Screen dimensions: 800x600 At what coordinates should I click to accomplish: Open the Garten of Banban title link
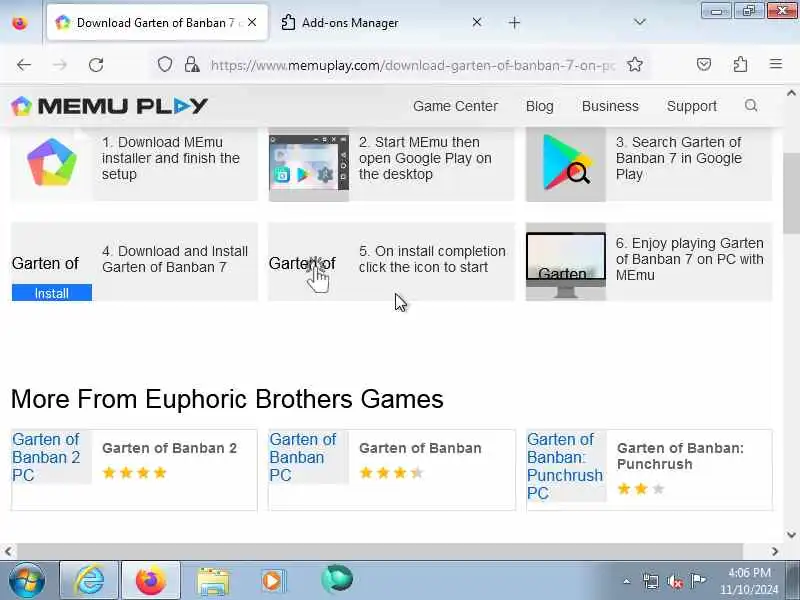pyautogui.click(x=420, y=448)
